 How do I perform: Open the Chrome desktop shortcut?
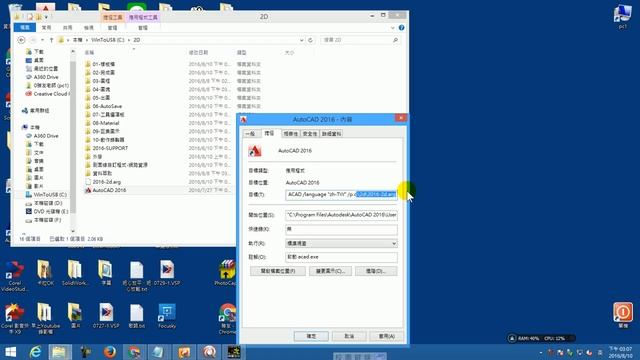(x=227, y=319)
